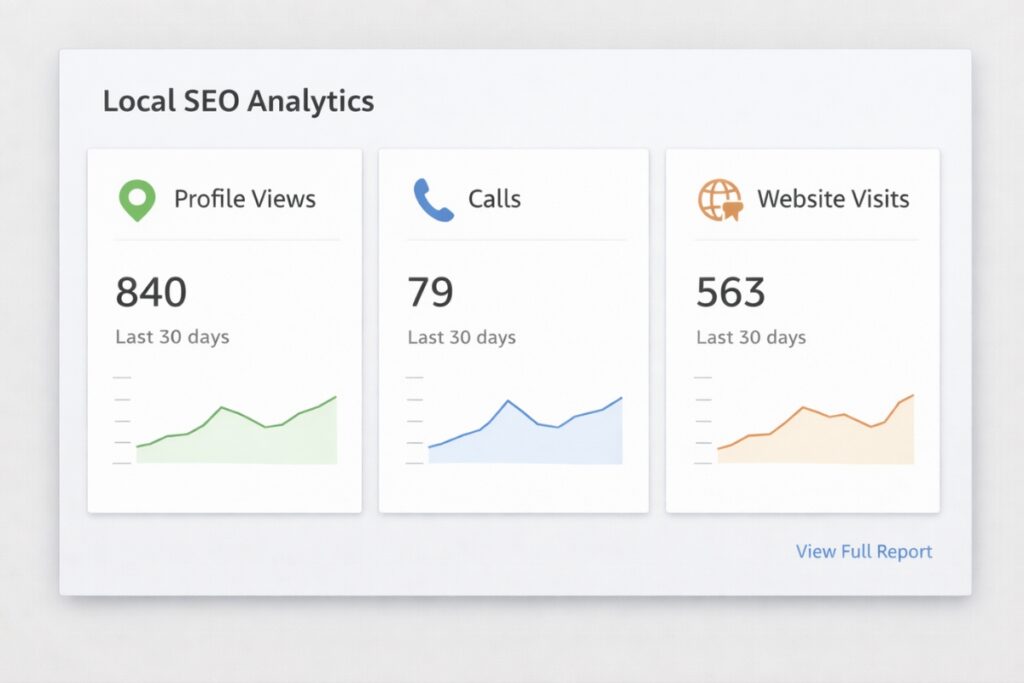Click the 79 calls count
Screen dimensions: 1024x683
click(432, 291)
